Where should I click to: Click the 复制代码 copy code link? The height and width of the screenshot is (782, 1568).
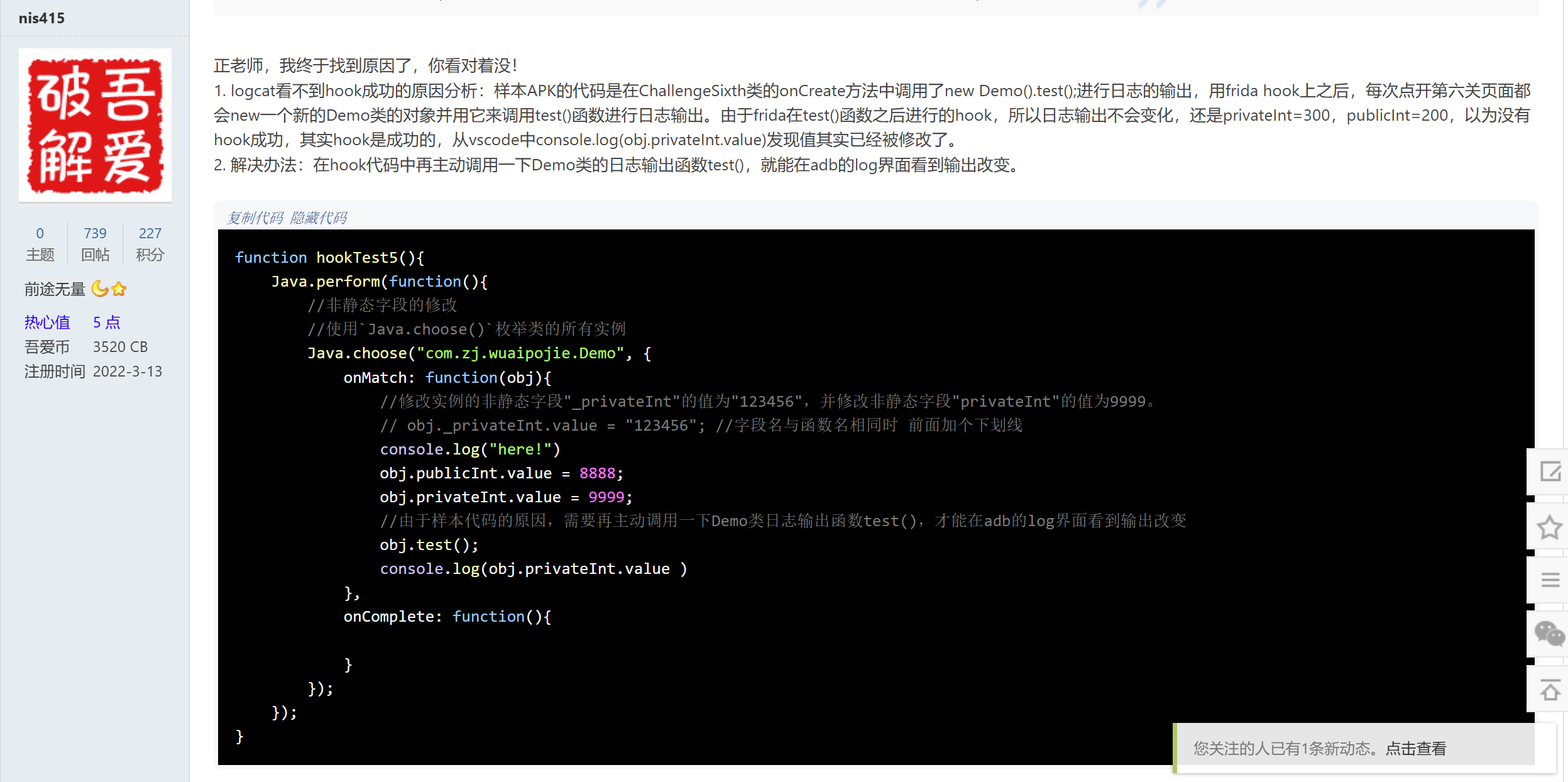[x=255, y=218]
